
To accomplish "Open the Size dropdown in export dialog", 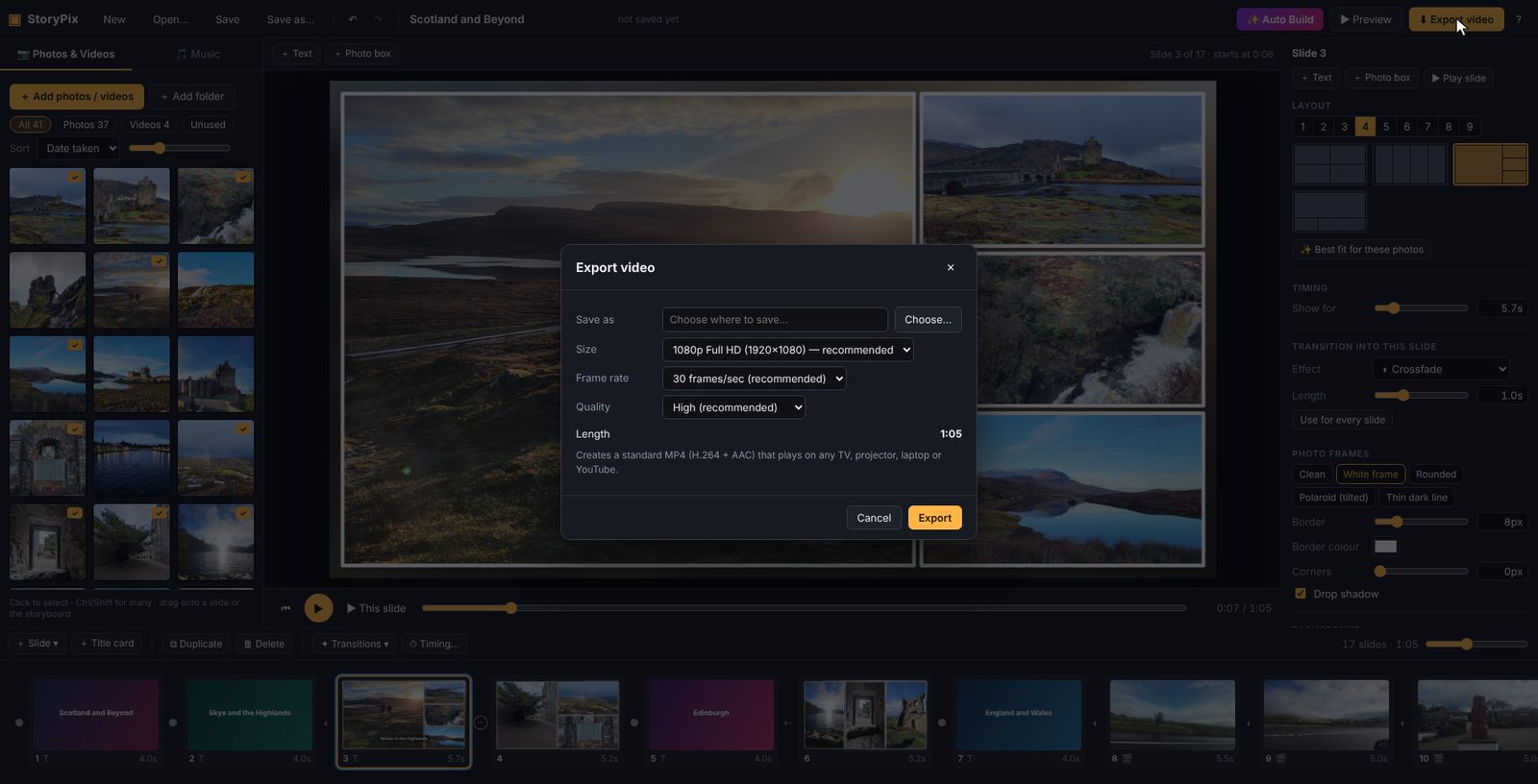I will (788, 350).
